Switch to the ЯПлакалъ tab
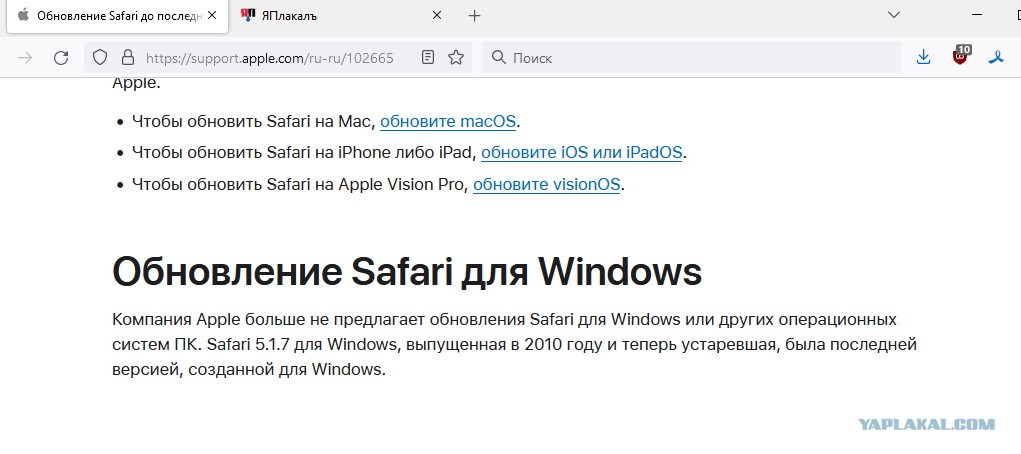 [342, 16]
